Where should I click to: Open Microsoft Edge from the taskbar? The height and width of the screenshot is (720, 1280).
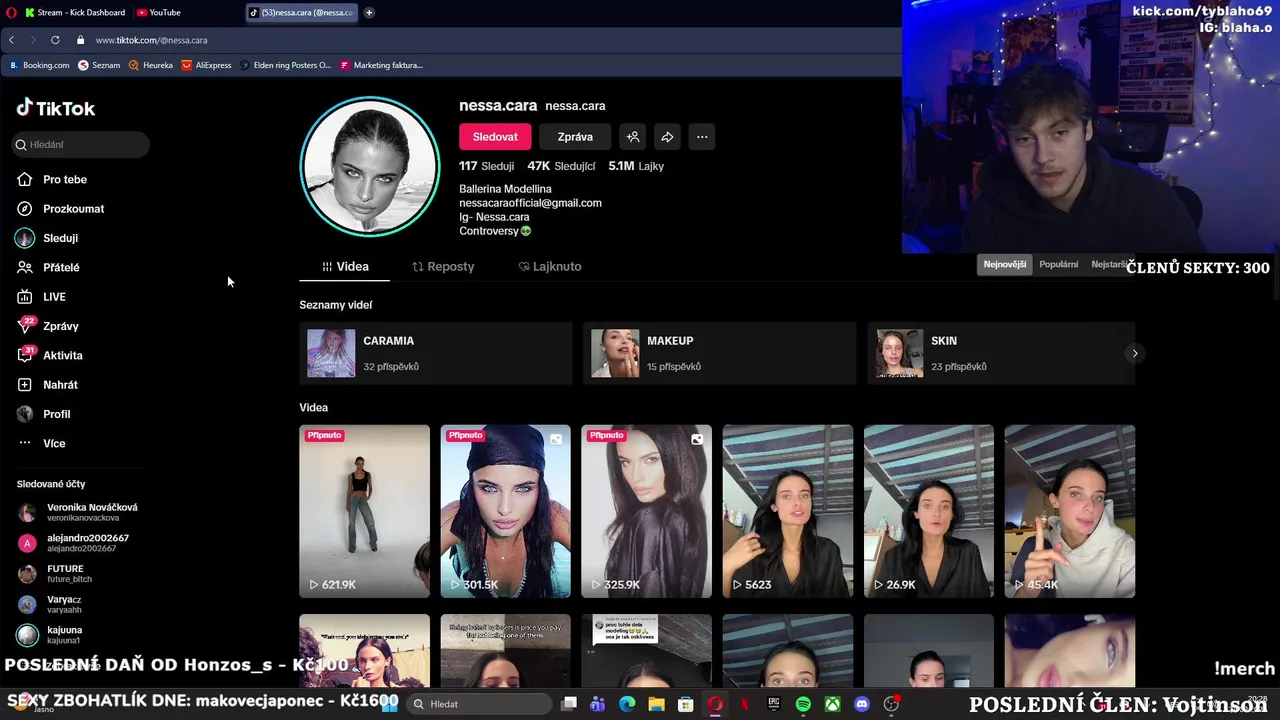click(x=627, y=704)
